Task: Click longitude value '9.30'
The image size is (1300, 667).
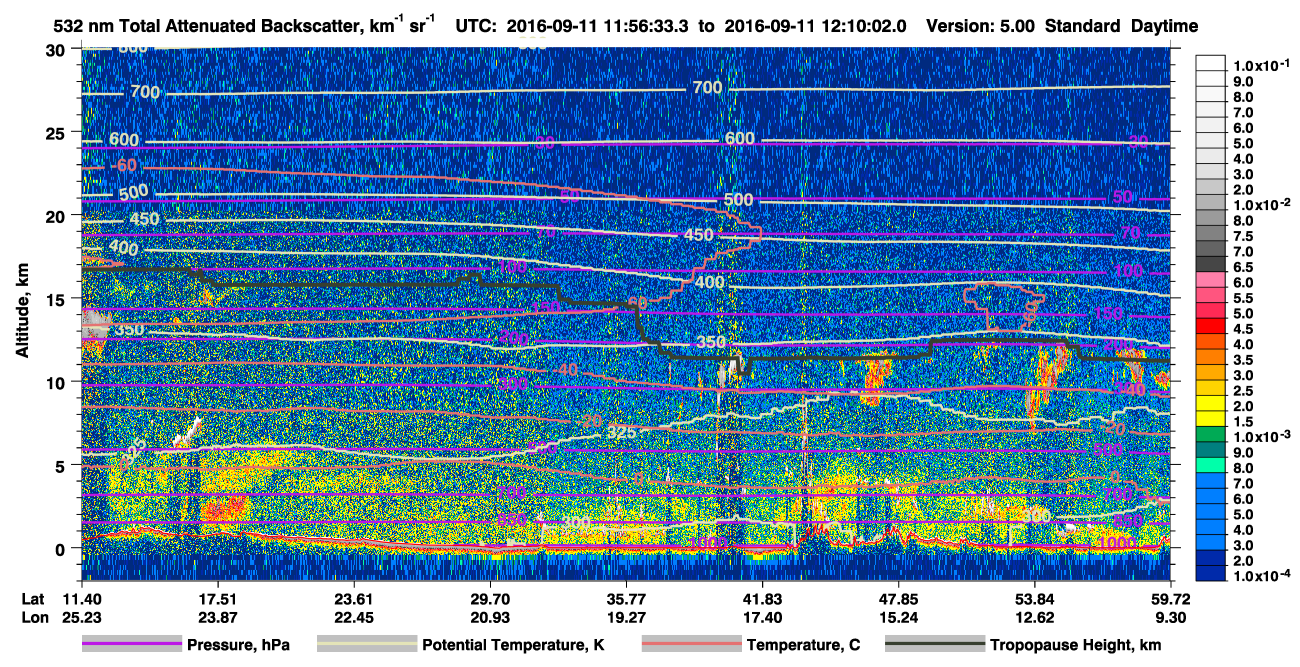Action: [1171, 618]
